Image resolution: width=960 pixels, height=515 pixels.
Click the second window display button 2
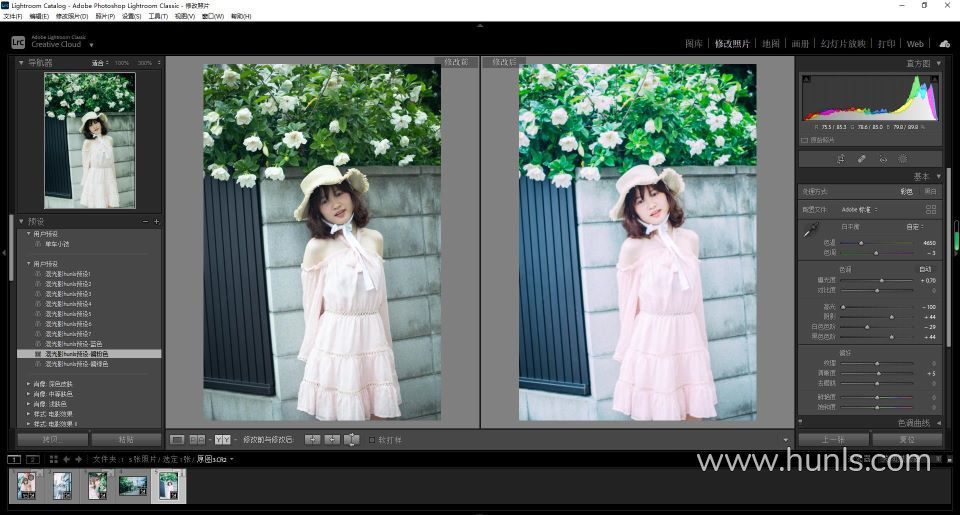pos(33,459)
